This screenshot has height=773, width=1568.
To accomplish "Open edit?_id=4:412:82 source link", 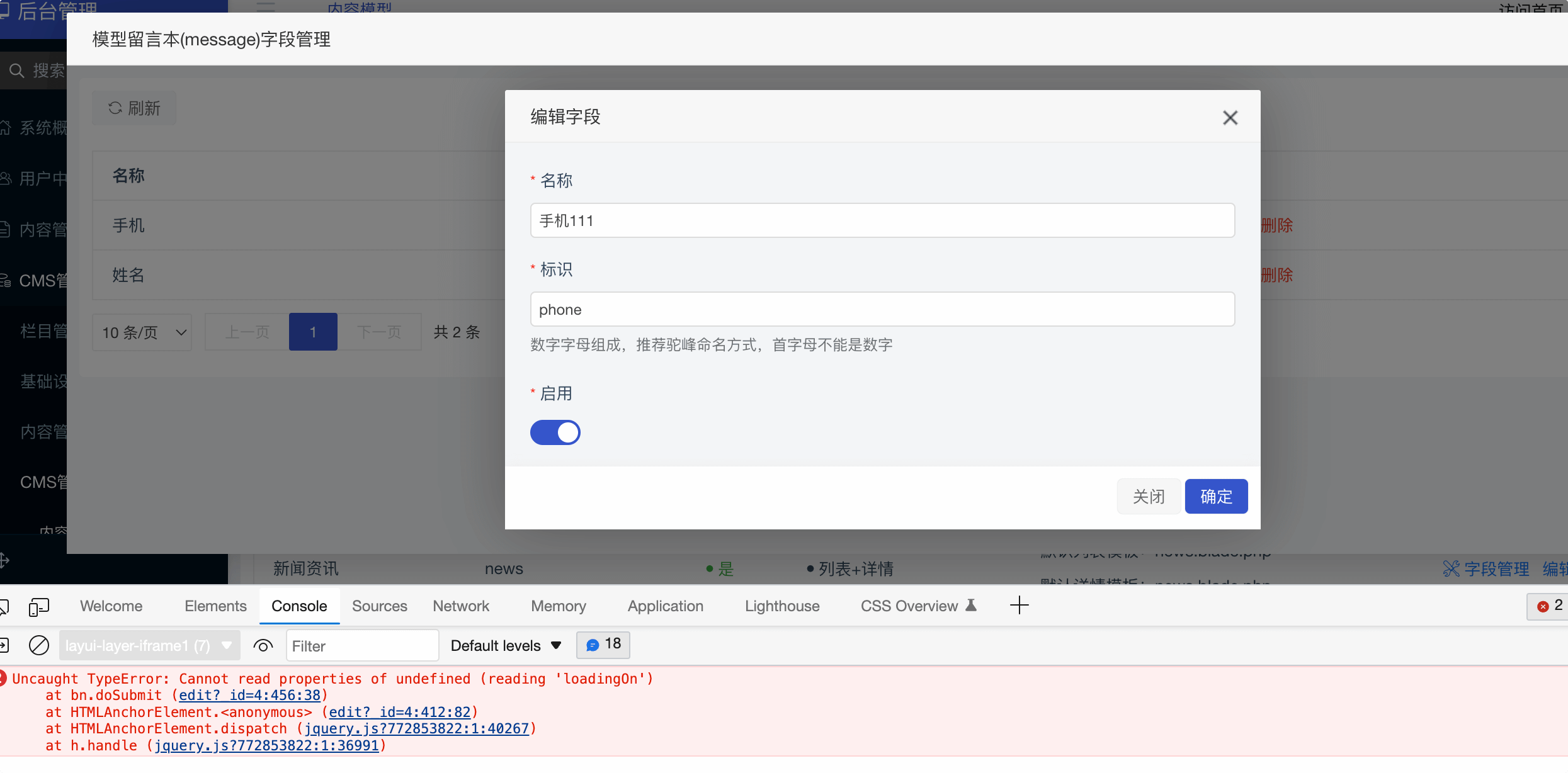I will pos(400,712).
